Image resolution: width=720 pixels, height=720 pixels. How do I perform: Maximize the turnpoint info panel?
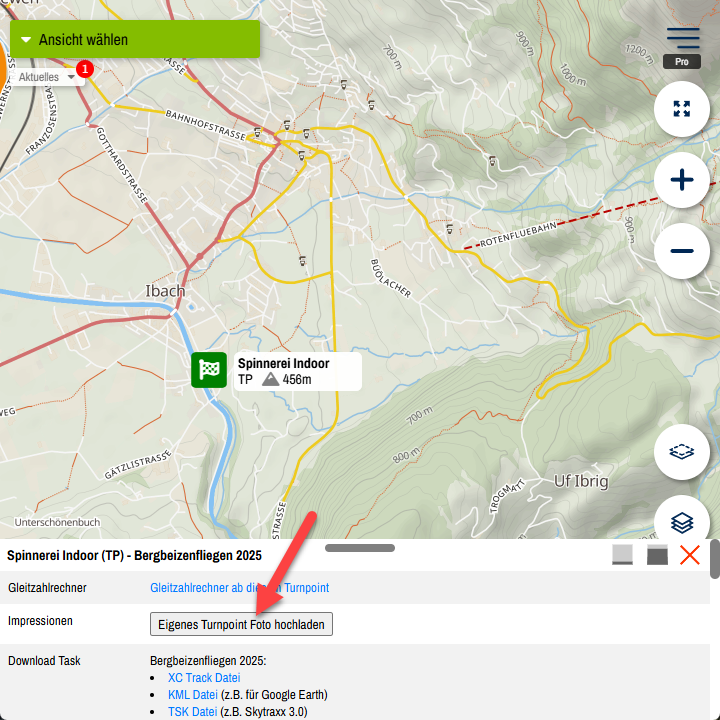pyautogui.click(x=657, y=555)
